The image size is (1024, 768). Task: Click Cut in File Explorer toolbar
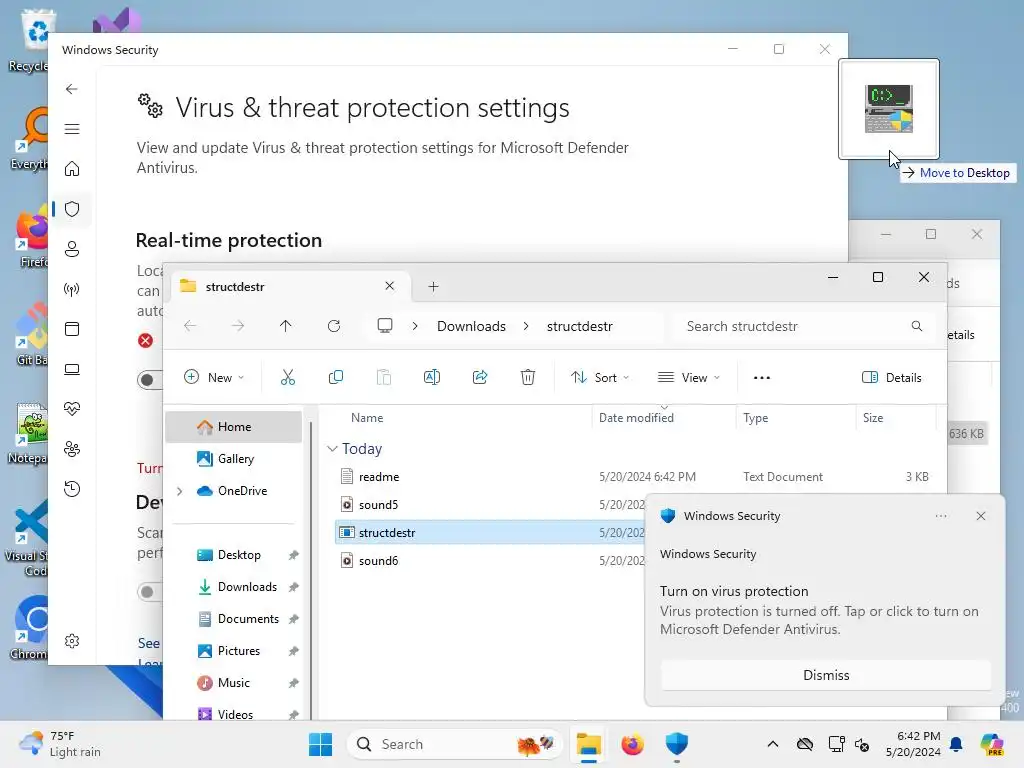click(287, 377)
